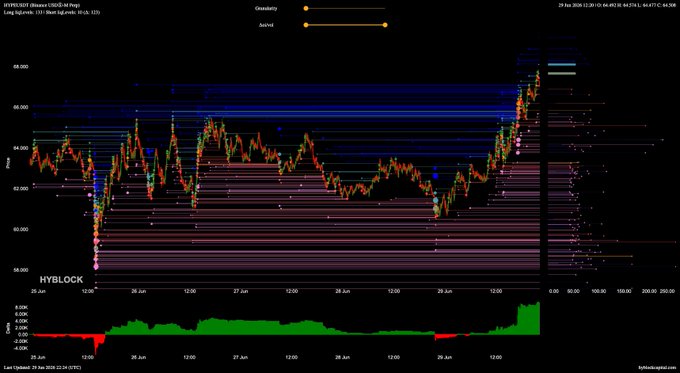Click the 60.000 price axis label

(22, 229)
